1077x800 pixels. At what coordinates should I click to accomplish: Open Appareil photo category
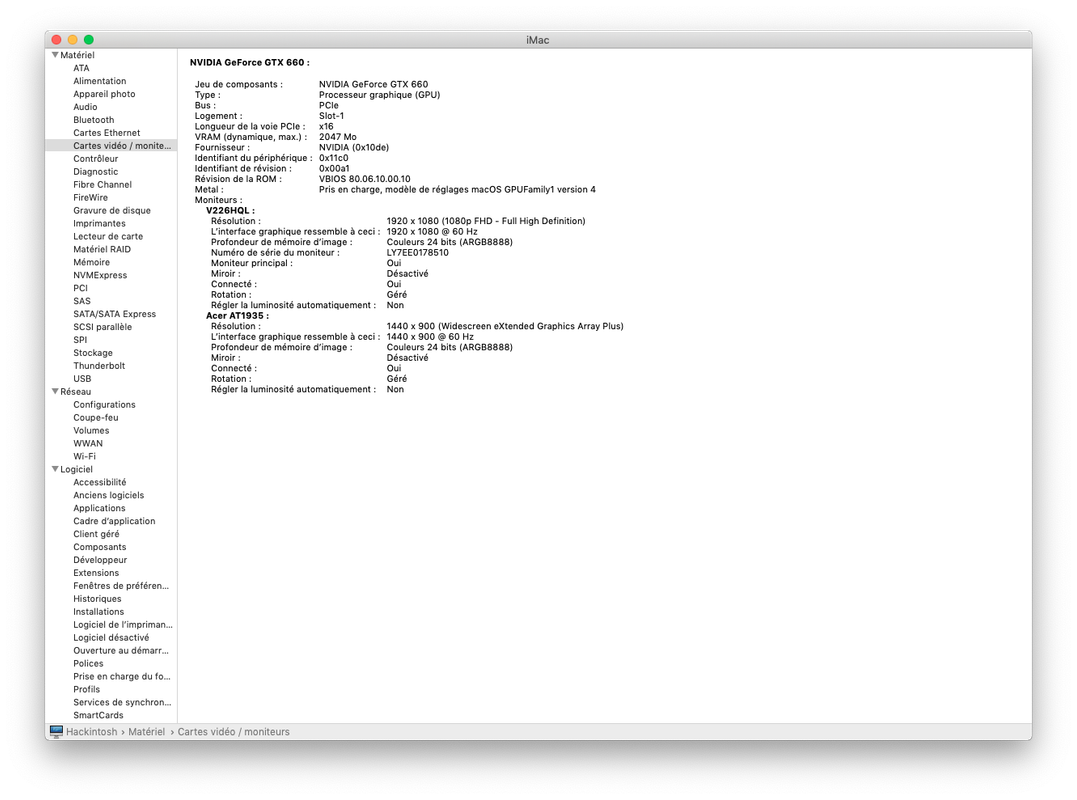[104, 94]
